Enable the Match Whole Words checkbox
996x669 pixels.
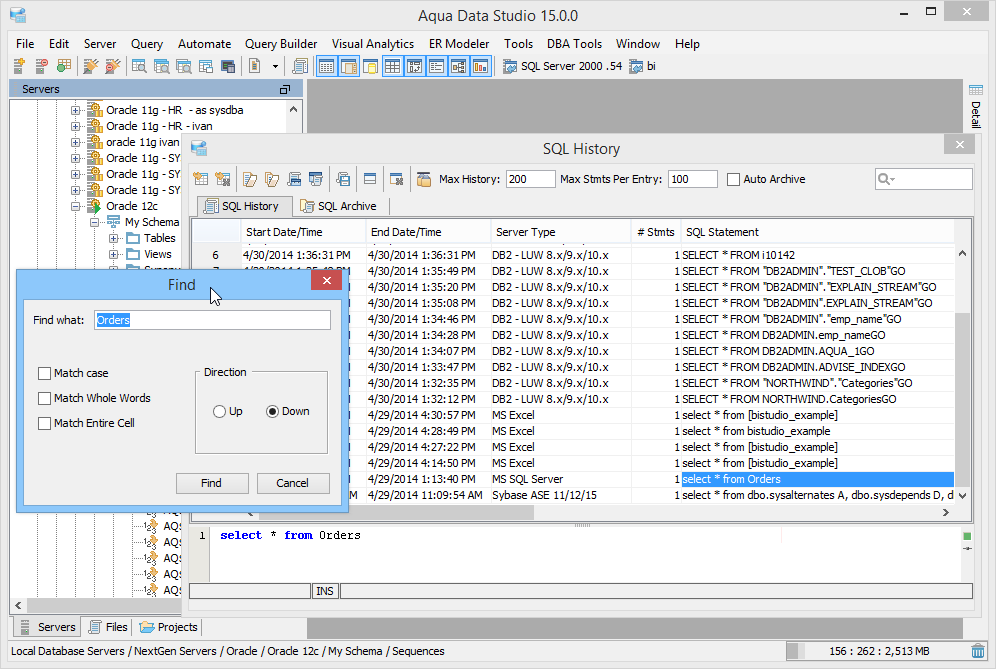point(44,398)
